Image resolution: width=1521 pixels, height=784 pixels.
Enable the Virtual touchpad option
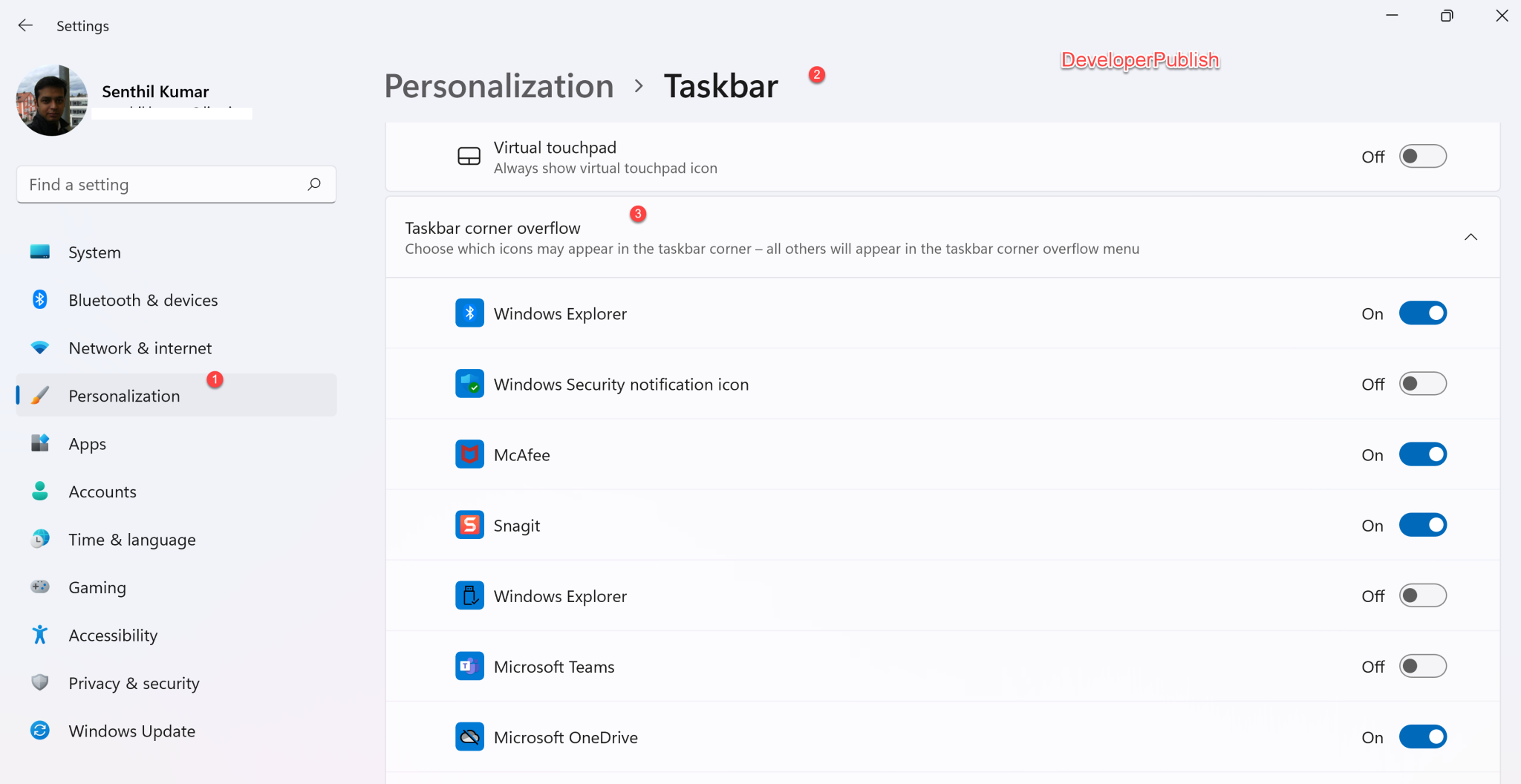pos(1422,156)
